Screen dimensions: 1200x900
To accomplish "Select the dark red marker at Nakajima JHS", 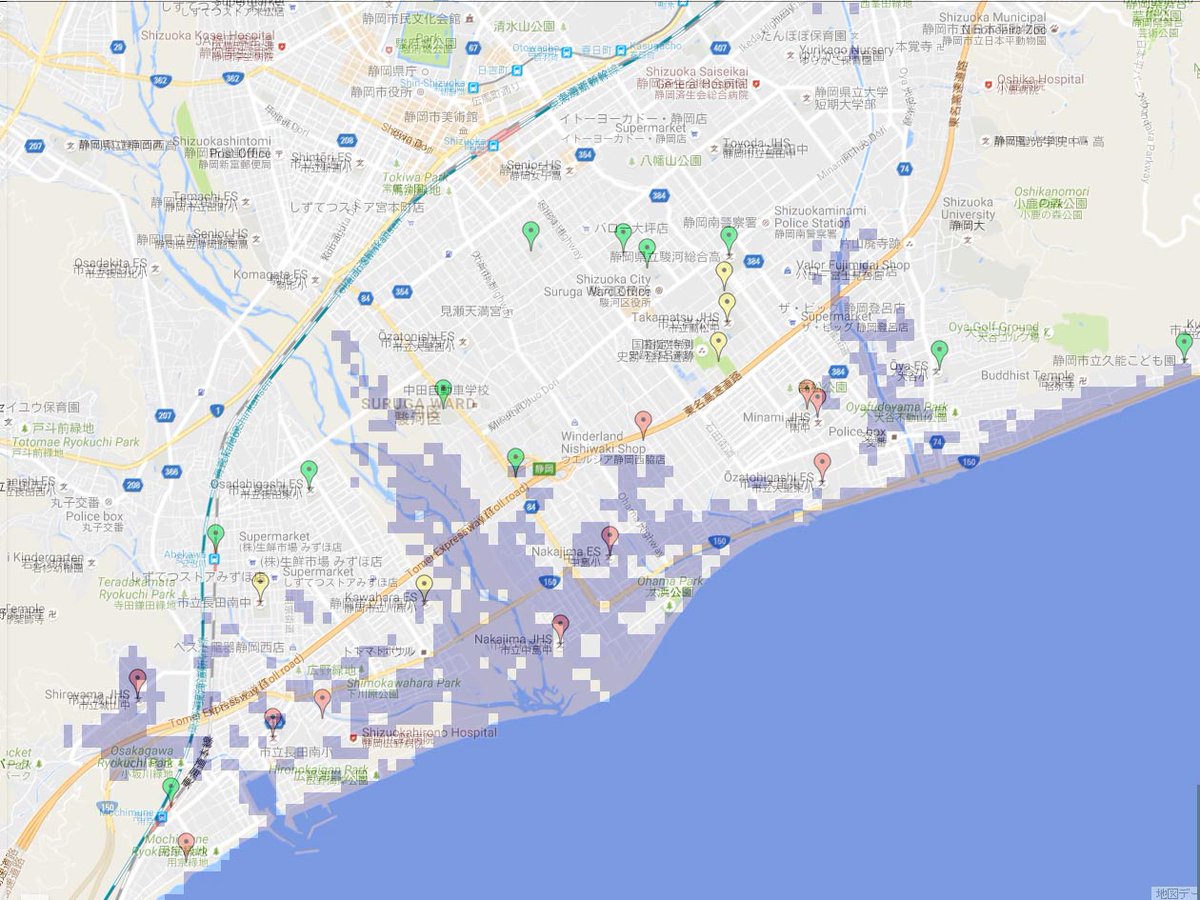I will [561, 628].
